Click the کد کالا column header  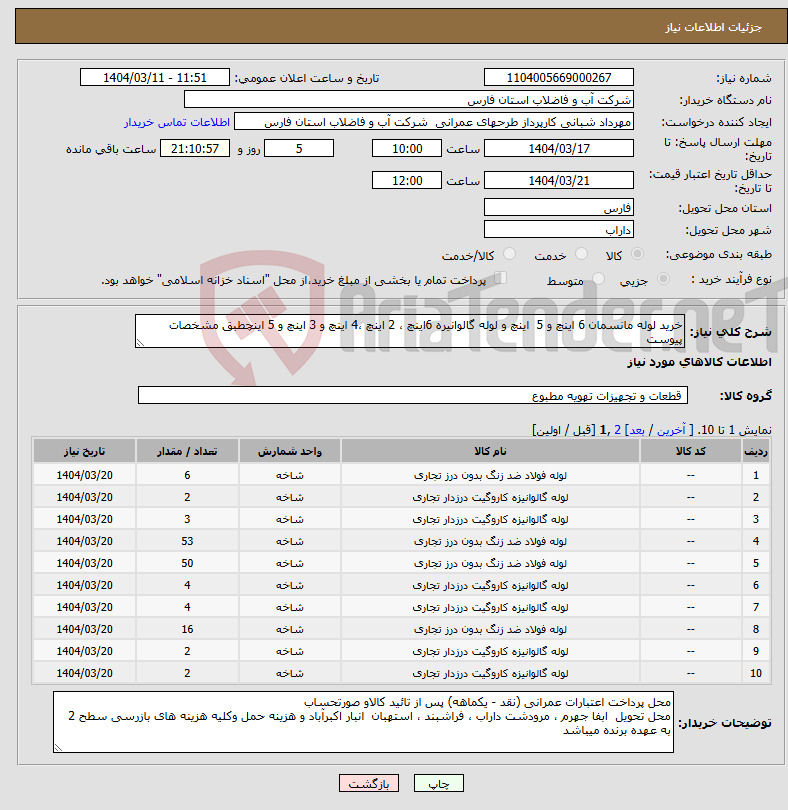pos(690,451)
